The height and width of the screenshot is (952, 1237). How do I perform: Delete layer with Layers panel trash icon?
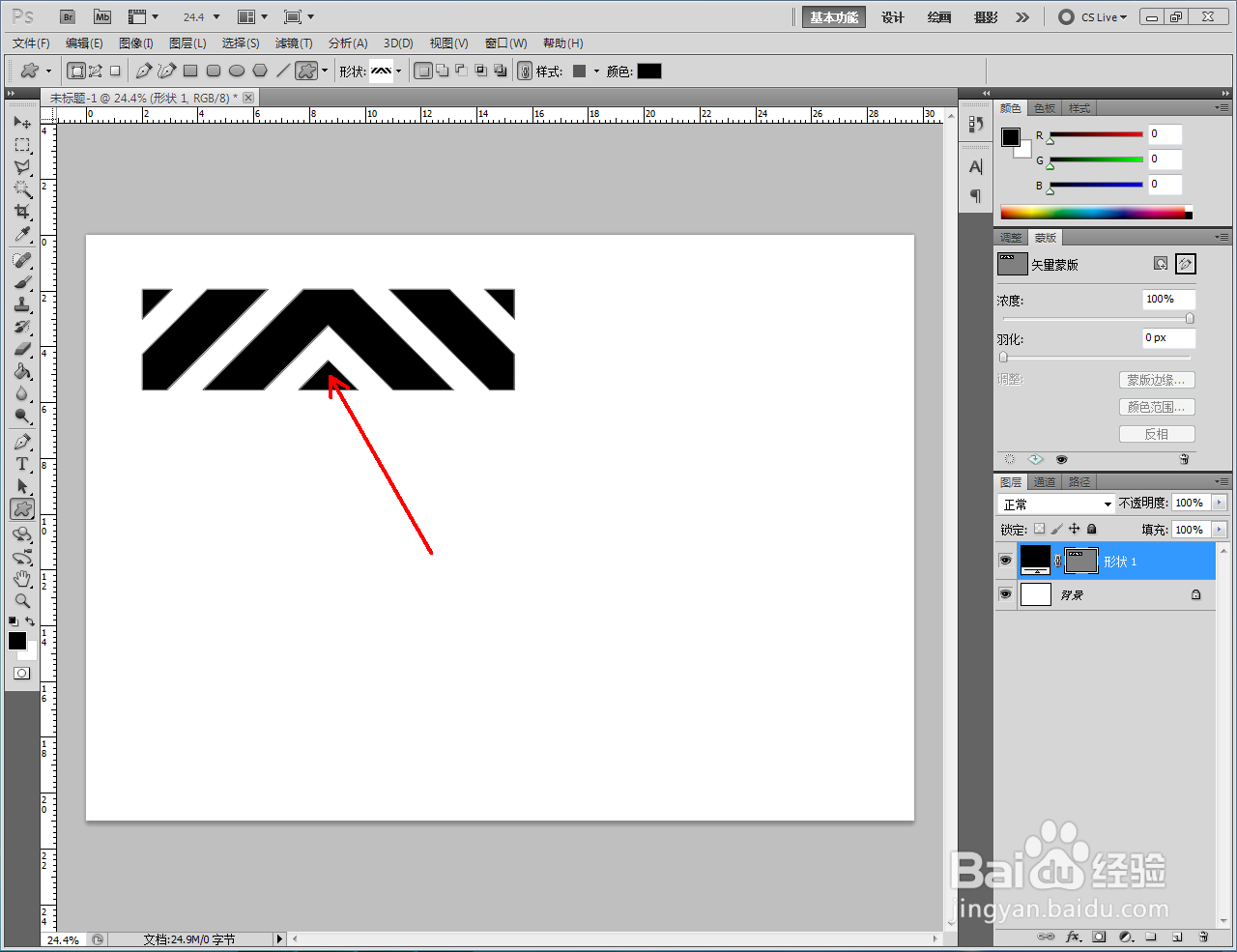coord(1203,937)
